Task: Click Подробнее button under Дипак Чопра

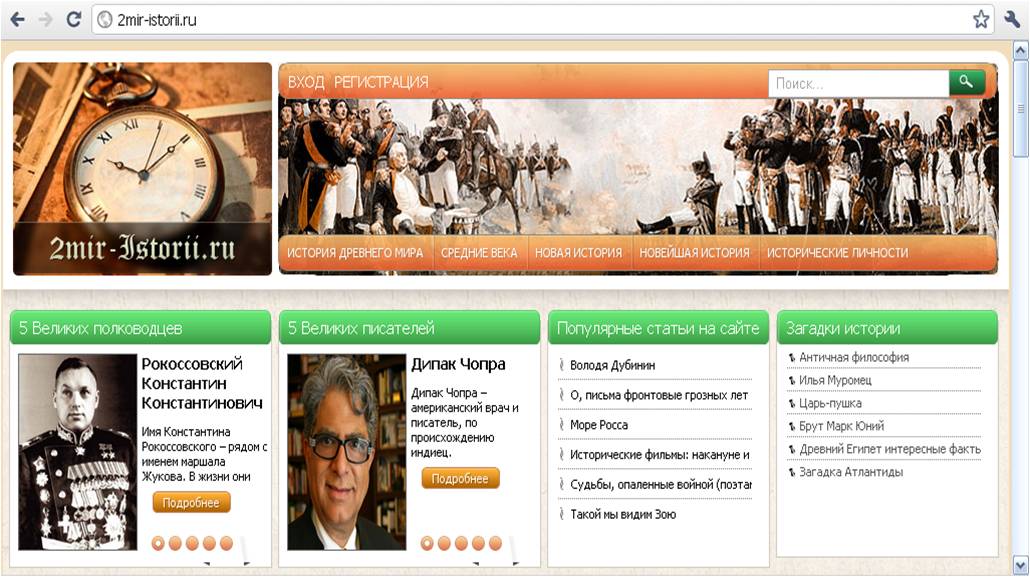Action: pos(460,478)
